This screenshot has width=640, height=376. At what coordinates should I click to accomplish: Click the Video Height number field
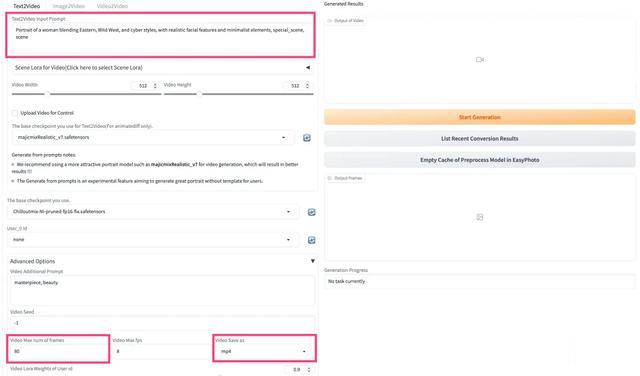tap(296, 86)
